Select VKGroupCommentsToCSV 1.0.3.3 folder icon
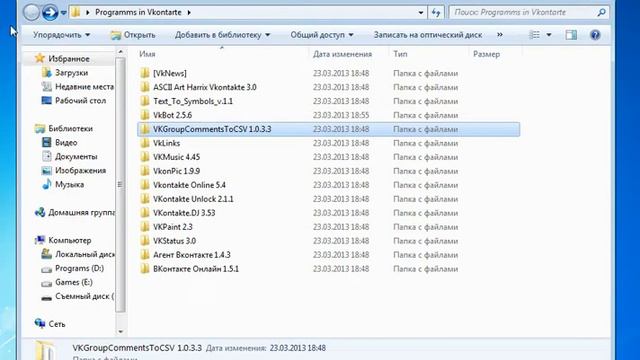Screen dimensions: 640x360 [x=144, y=129]
